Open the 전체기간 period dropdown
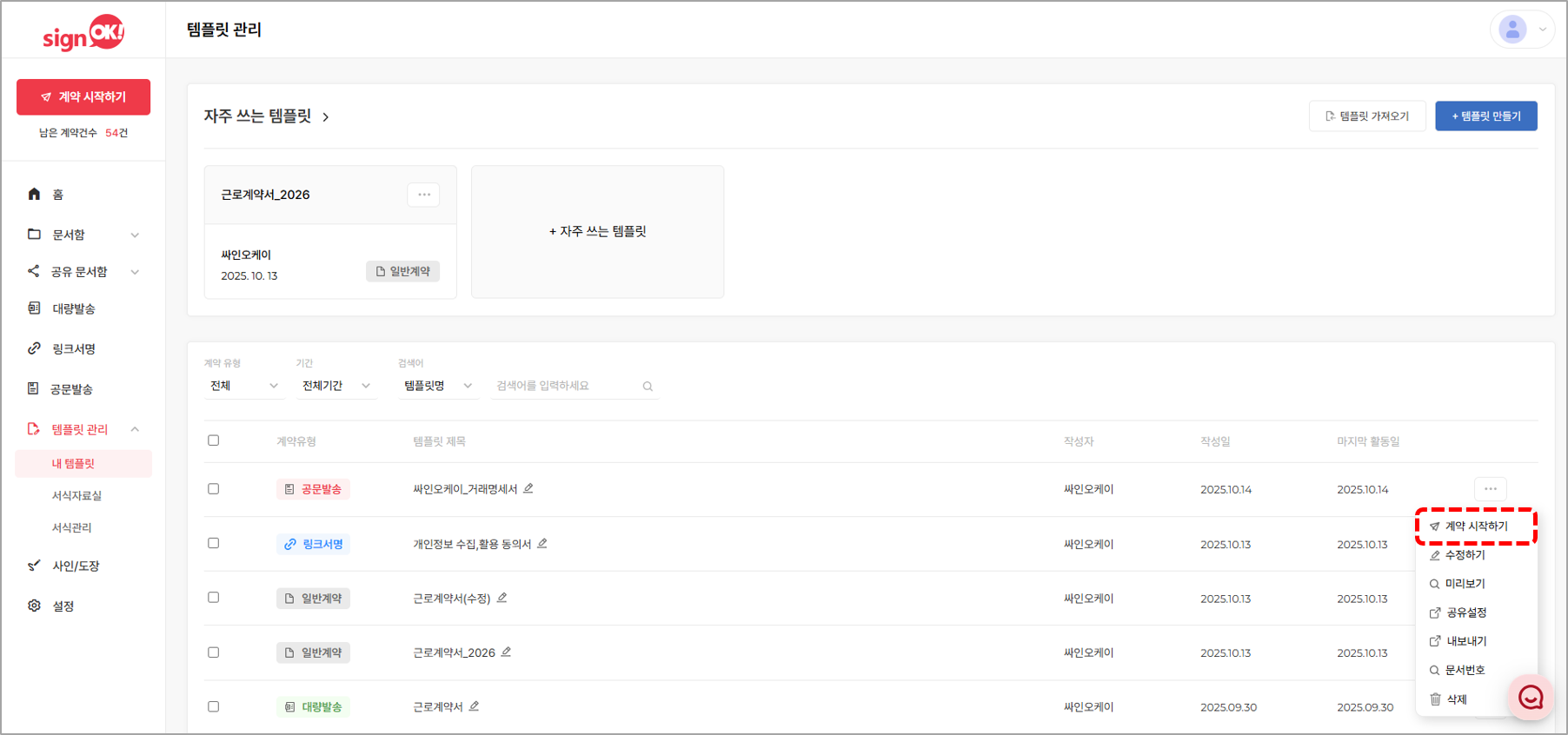The height and width of the screenshot is (735, 1568). 336,386
